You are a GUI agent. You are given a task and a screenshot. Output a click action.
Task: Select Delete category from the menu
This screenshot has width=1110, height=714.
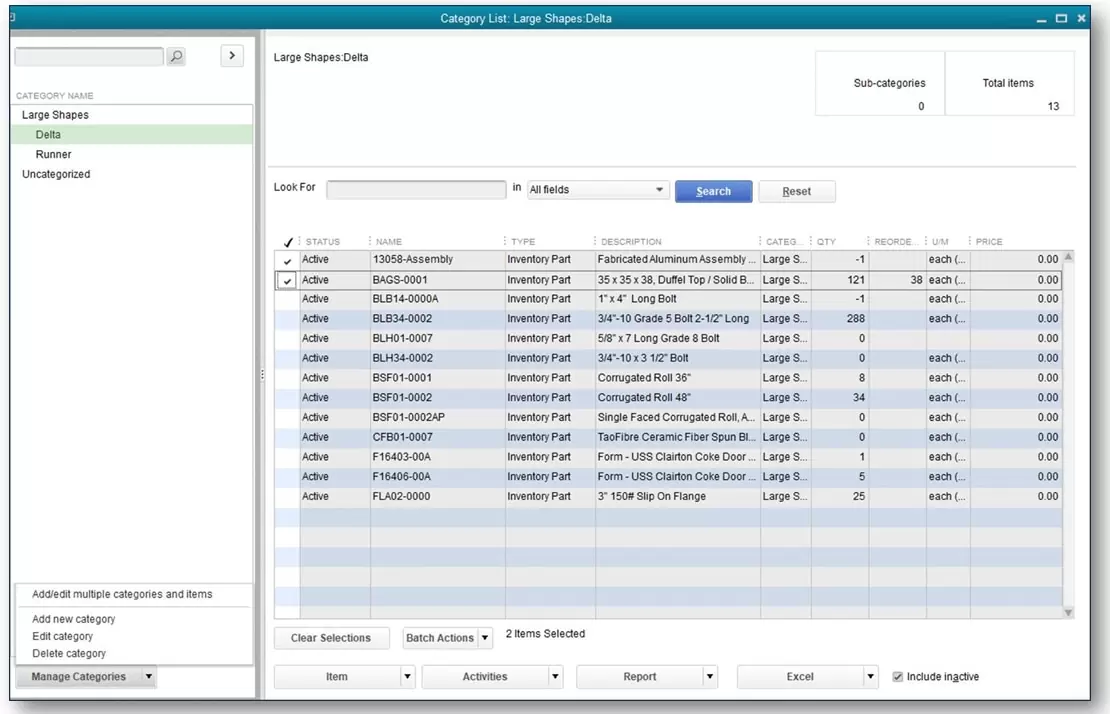pos(69,653)
